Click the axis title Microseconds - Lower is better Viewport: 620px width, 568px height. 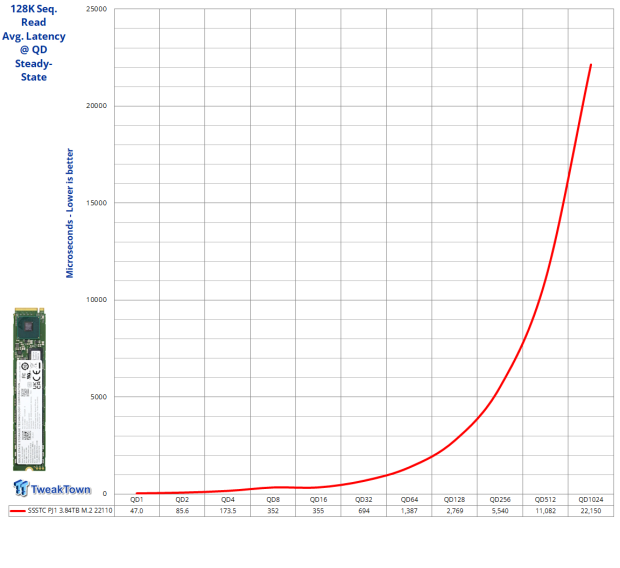point(70,213)
